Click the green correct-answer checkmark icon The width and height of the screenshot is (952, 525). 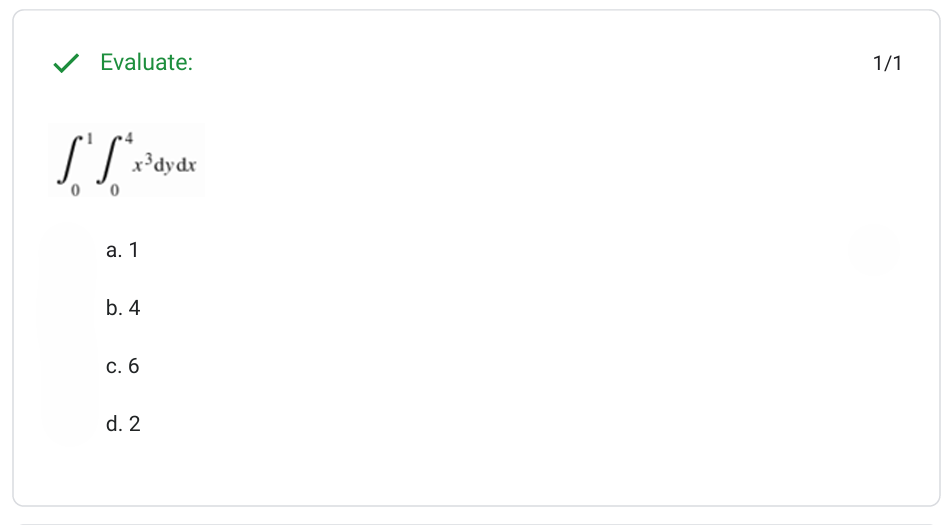[x=66, y=64]
